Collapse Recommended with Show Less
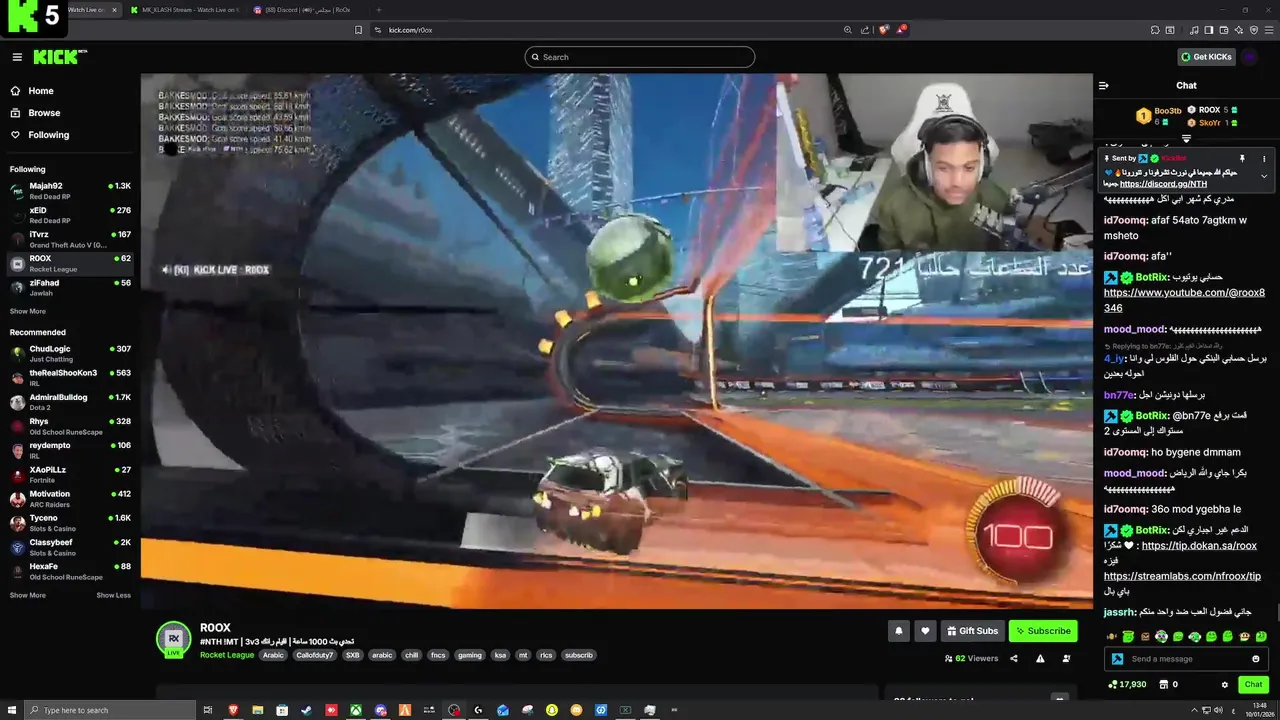 point(113,595)
